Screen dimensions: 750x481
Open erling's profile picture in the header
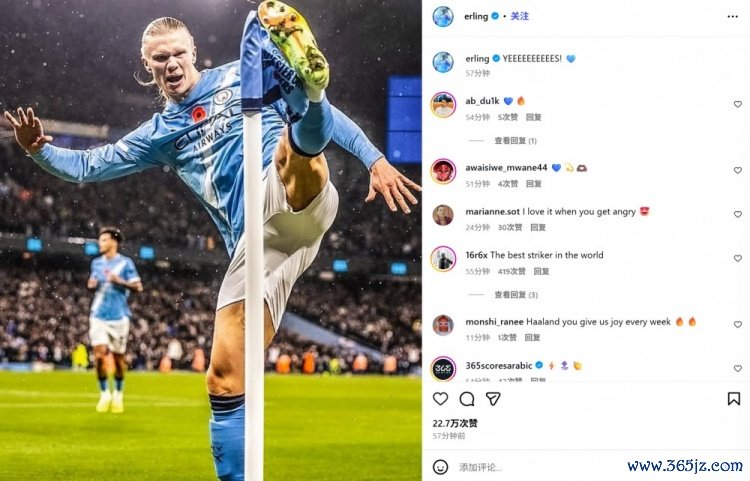(443, 16)
